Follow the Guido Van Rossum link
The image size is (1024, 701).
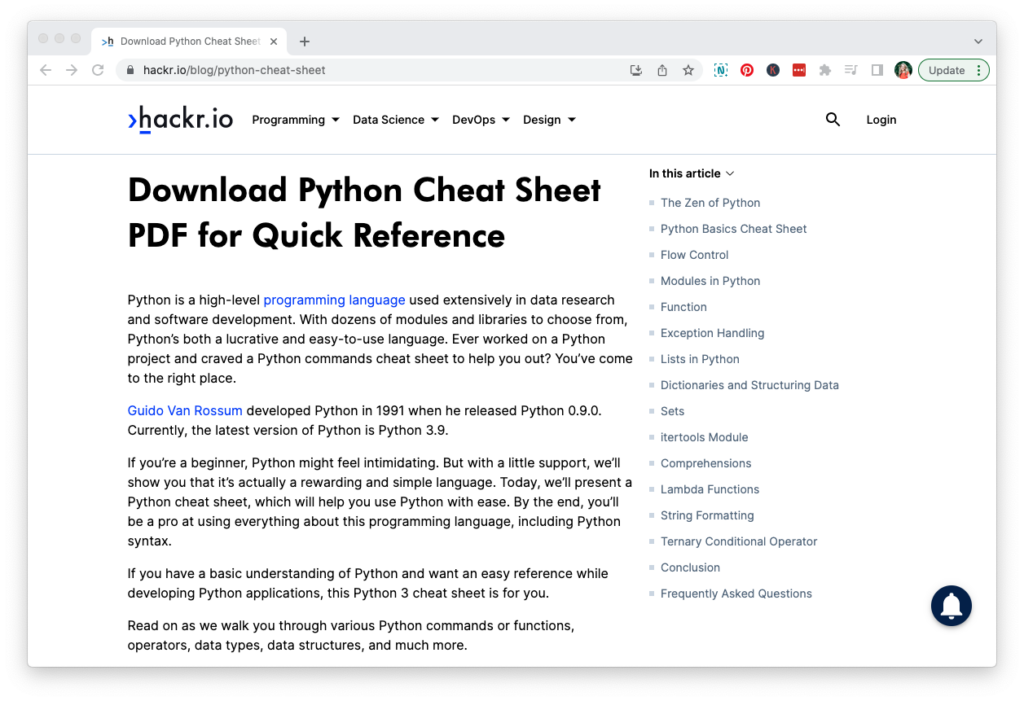click(x=185, y=411)
